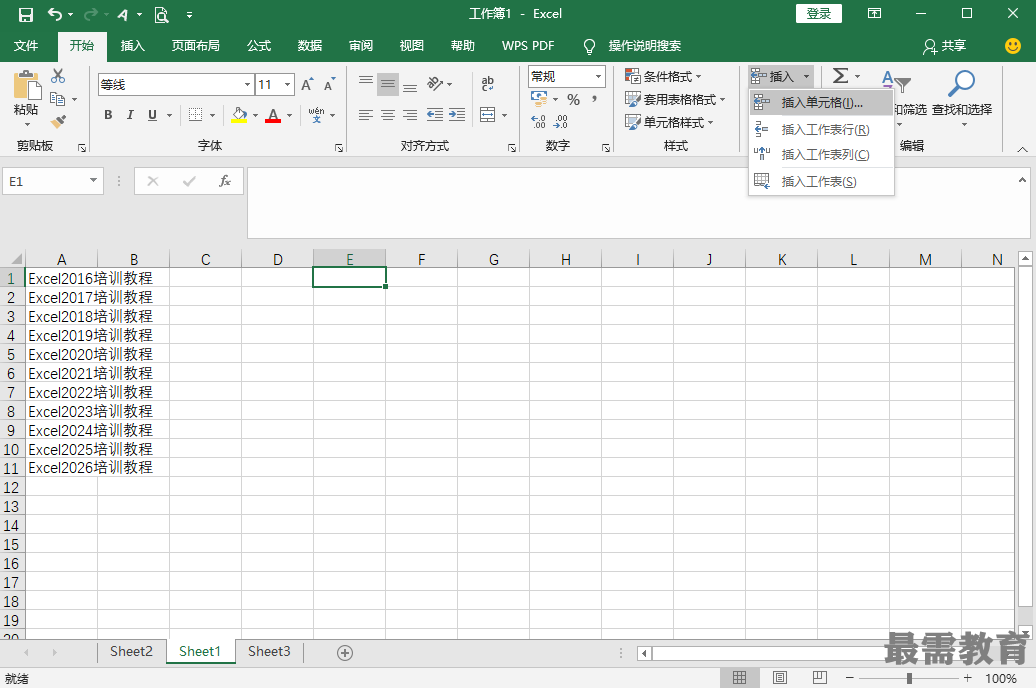Toggle Bold formatting
This screenshot has height=688, width=1036.
[108, 115]
